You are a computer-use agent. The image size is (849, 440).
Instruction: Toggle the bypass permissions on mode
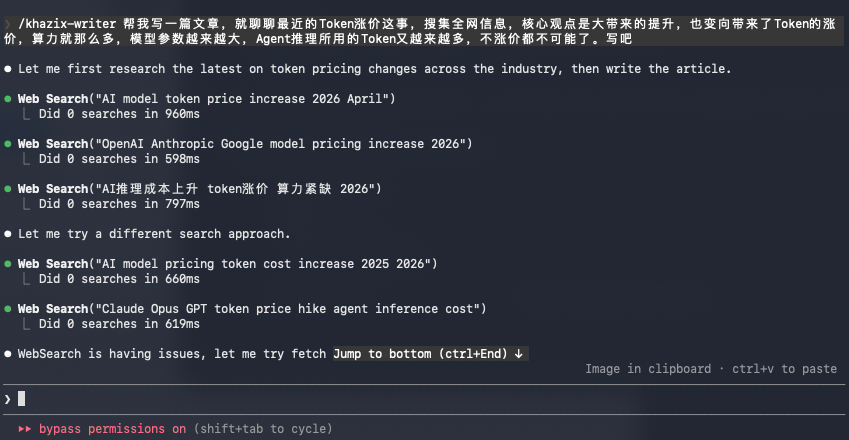pos(112,429)
